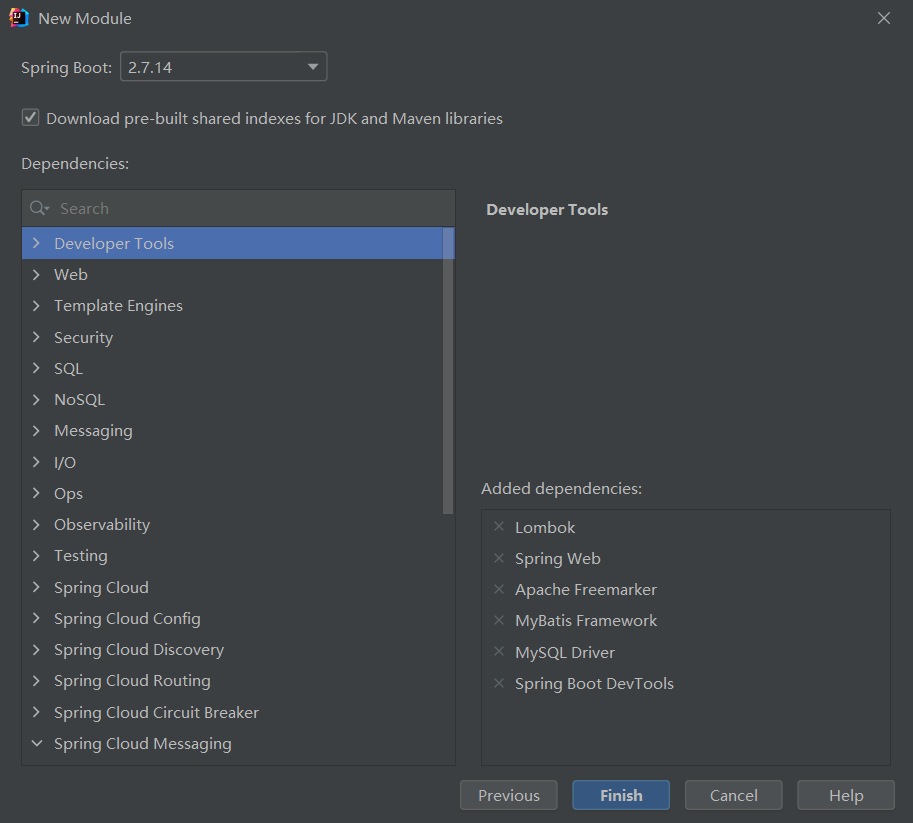Focus the dependencies Search field

[238, 208]
